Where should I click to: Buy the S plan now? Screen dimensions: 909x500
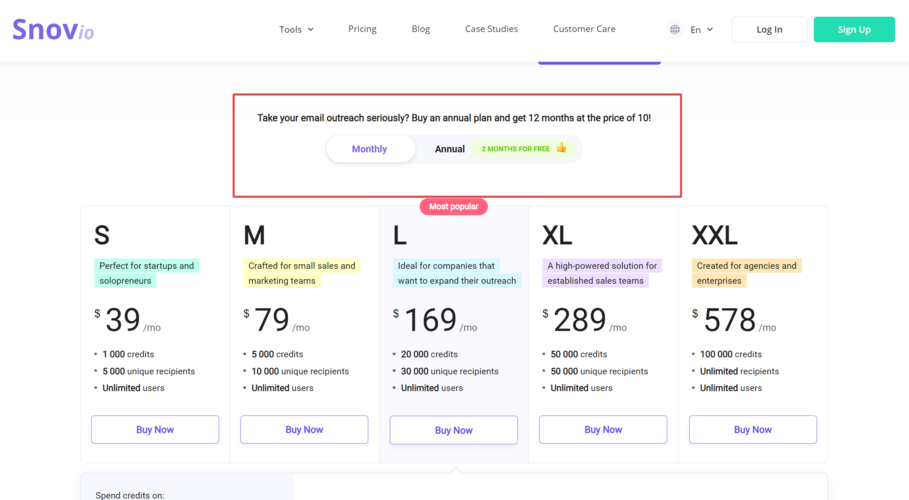point(155,430)
